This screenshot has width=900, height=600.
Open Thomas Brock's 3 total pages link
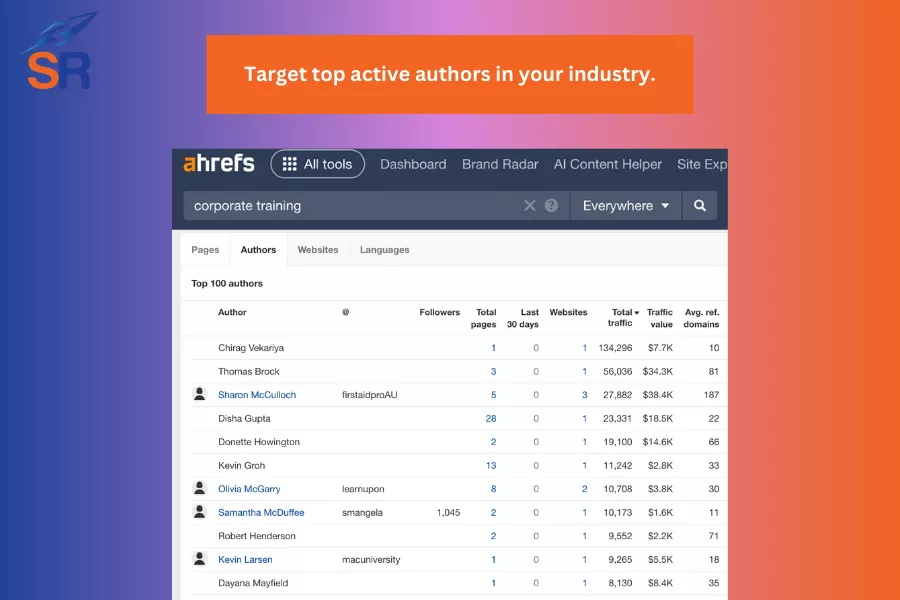tap(493, 371)
